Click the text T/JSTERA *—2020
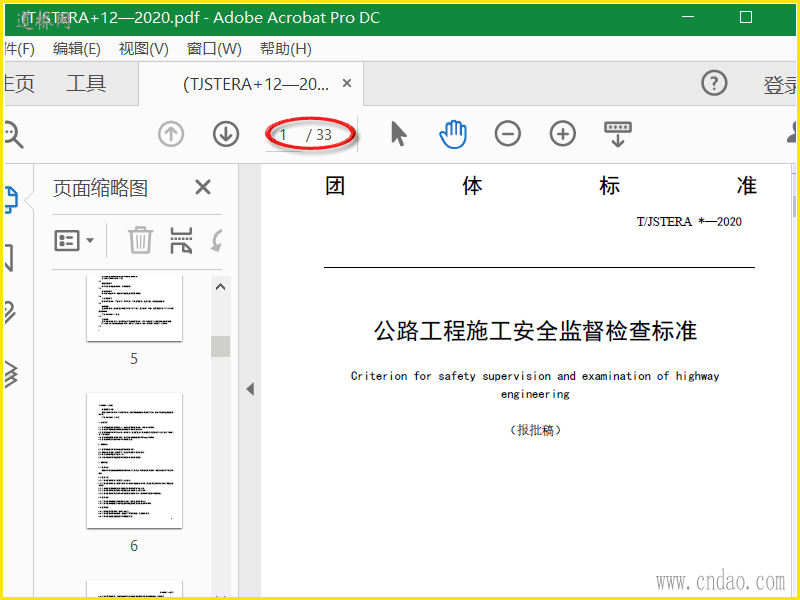This screenshot has height=600, width=800. pyautogui.click(x=689, y=221)
